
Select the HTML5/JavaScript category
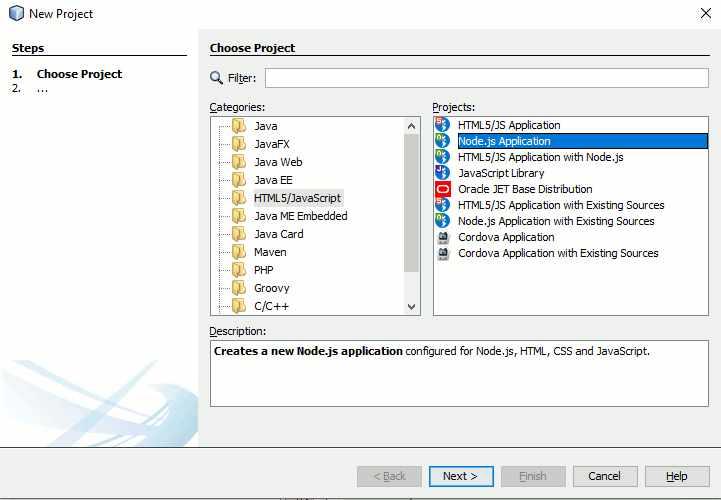pos(298,198)
